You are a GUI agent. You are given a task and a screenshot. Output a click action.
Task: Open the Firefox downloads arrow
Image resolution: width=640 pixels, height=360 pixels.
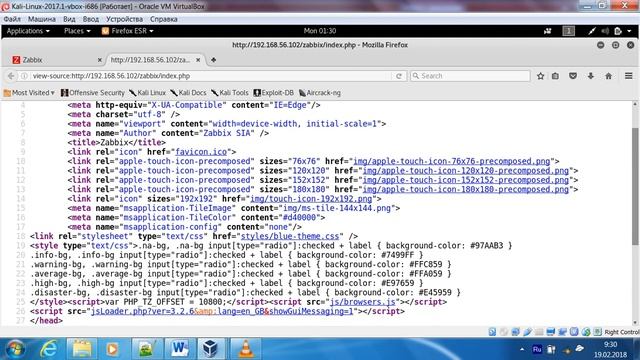coord(591,76)
